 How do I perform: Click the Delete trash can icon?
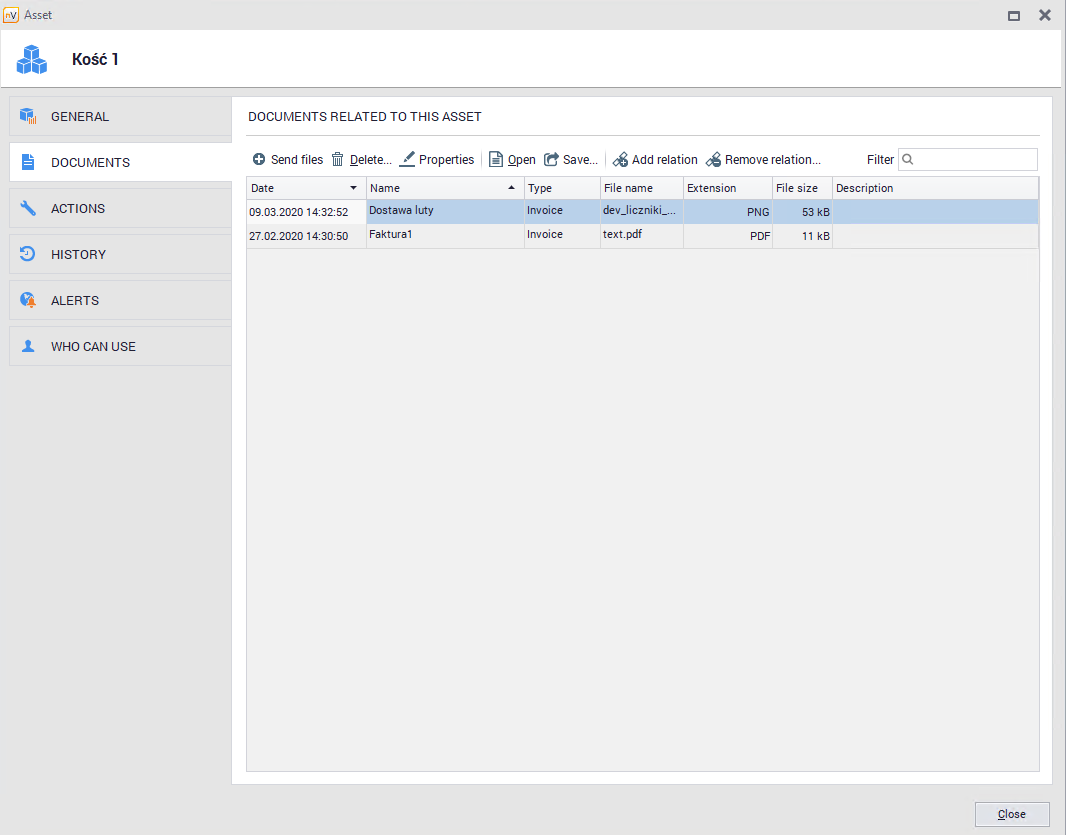(x=338, y=160)
